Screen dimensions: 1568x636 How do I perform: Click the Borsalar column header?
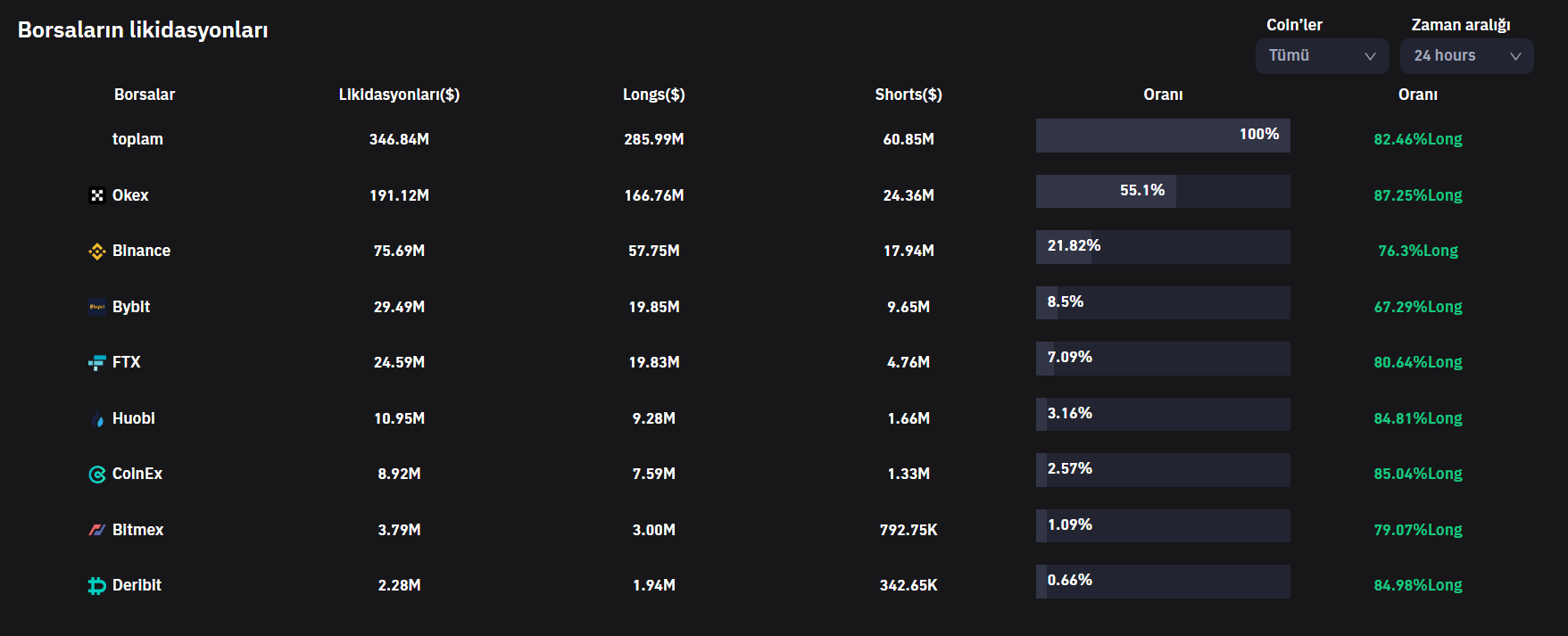[145, 95]
